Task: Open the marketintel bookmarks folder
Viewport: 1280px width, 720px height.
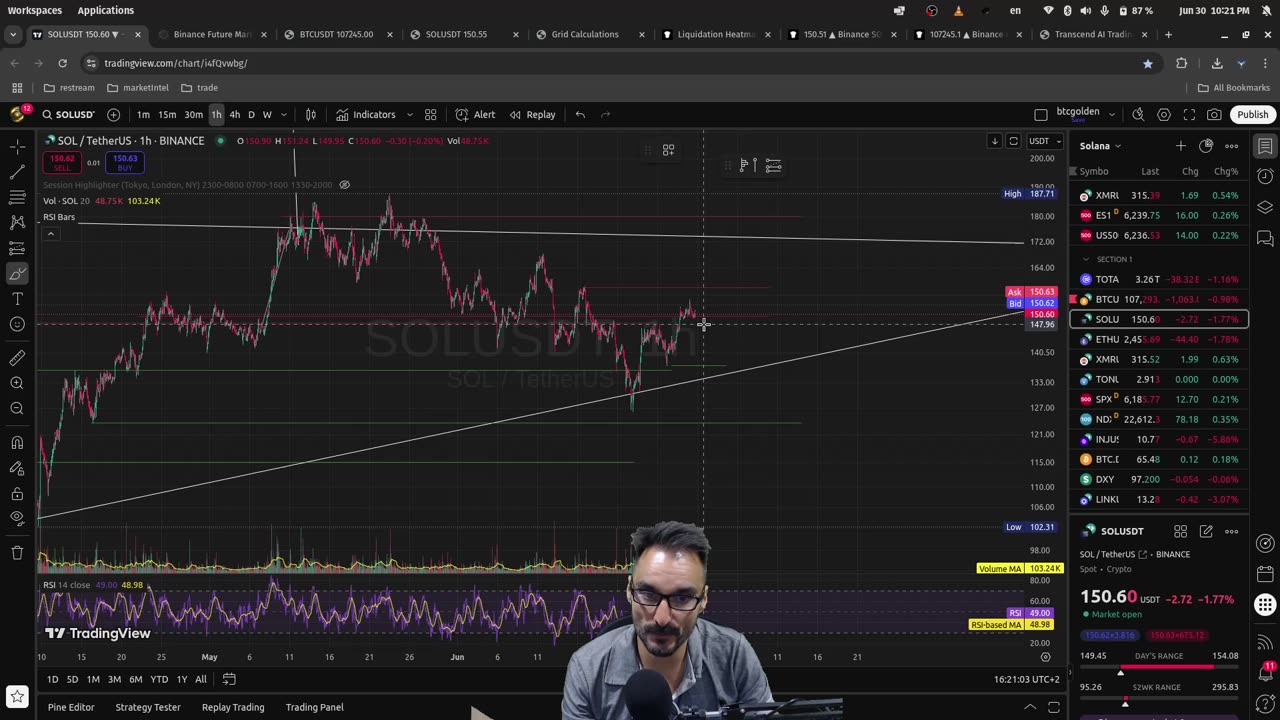Action: tap(138, 88)
